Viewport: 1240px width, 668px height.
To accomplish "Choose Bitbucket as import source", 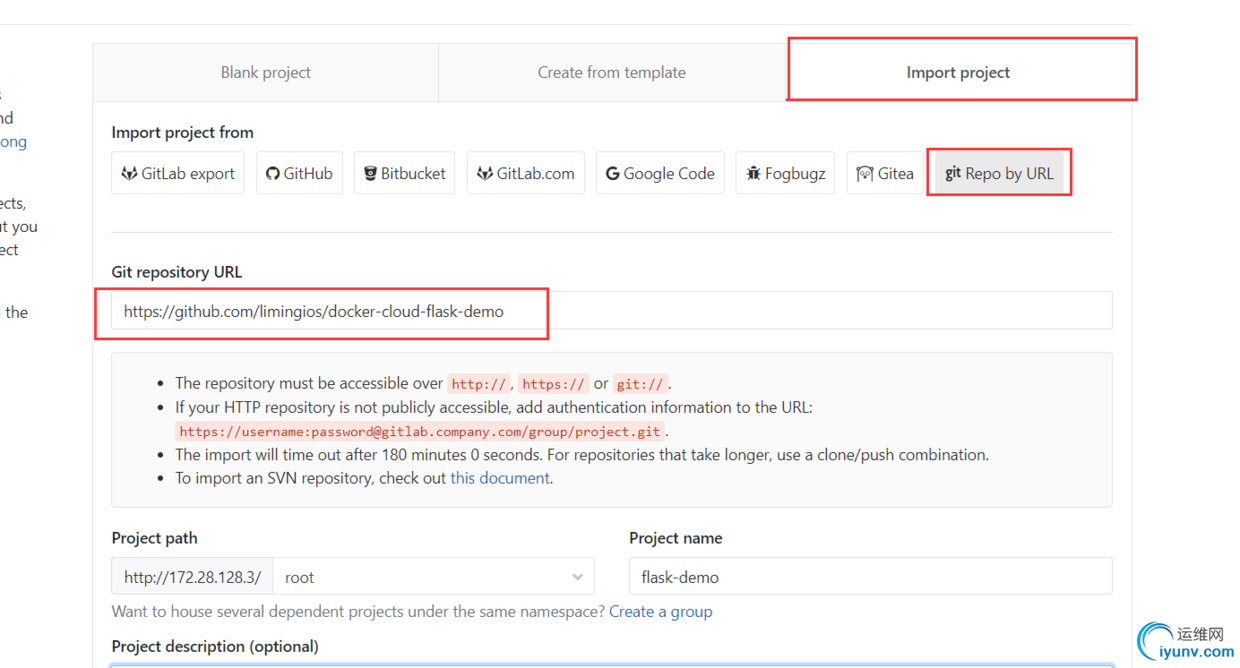I will pos(404,173).
